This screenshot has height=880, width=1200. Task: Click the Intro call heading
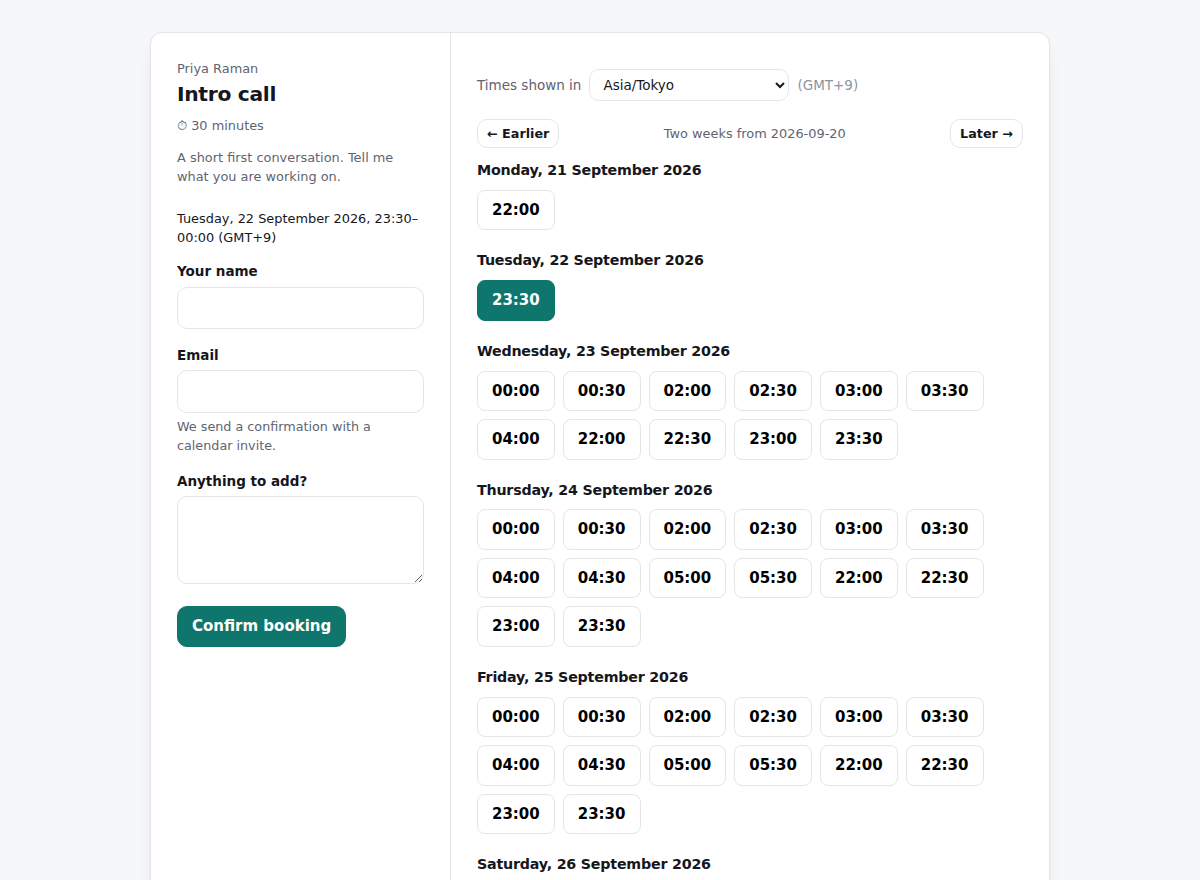click(x=227, y=94)
